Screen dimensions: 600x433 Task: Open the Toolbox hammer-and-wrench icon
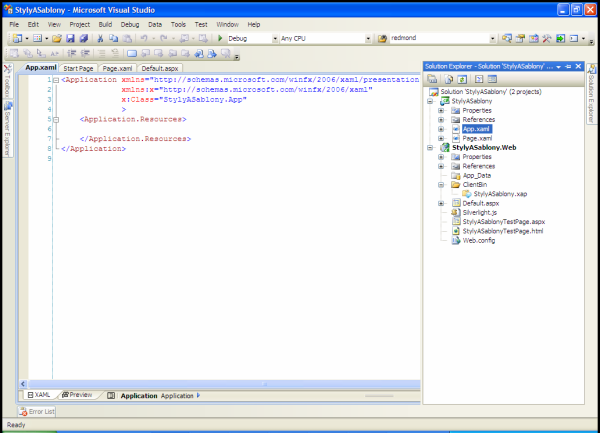547,38
